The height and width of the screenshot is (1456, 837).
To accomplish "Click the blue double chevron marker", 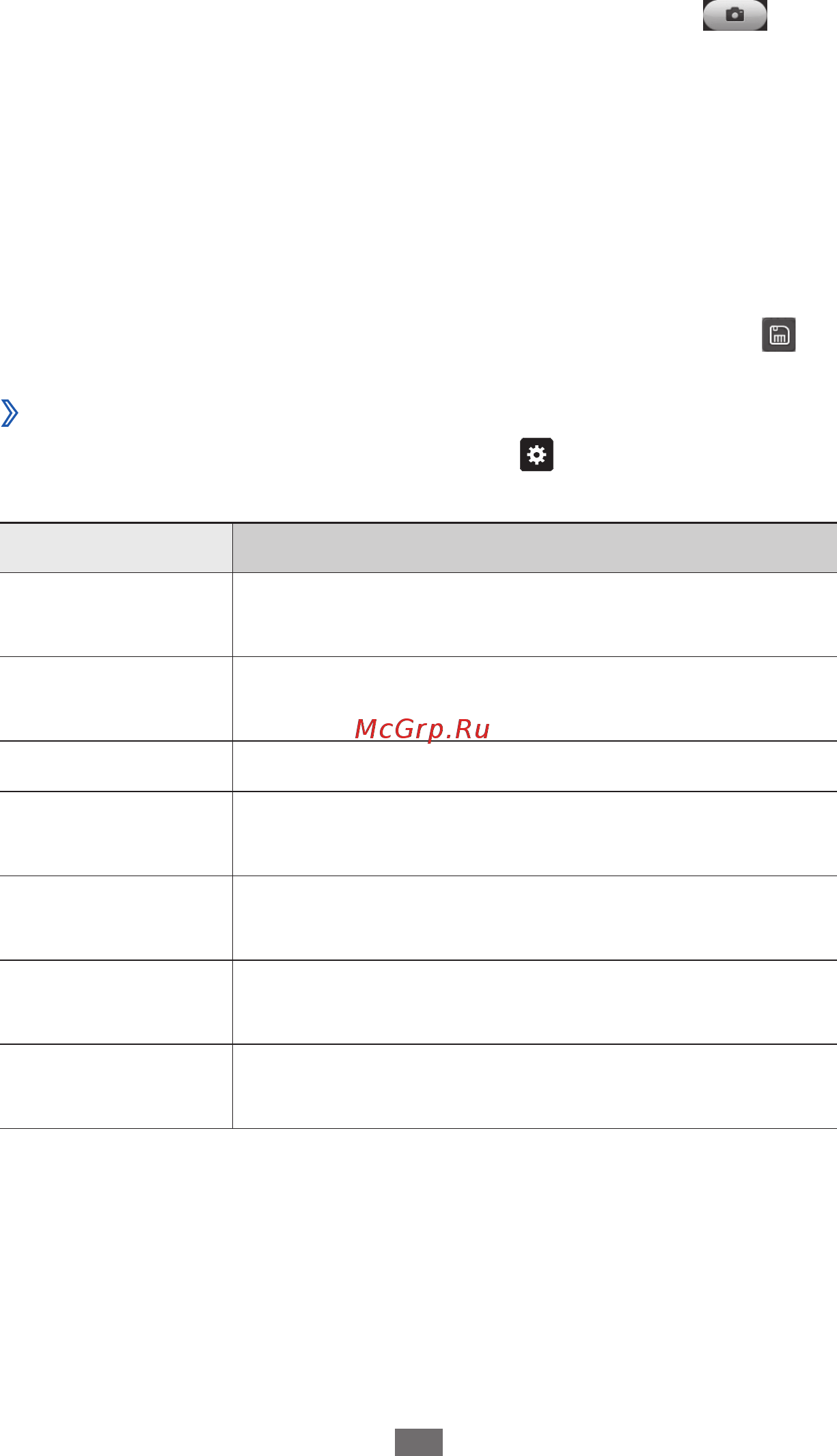I will [x=10, y=413].
